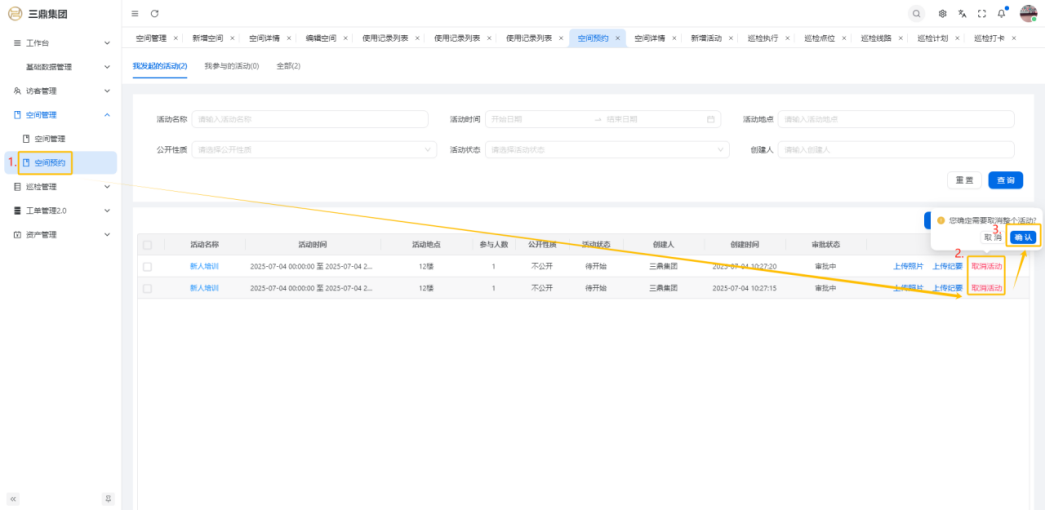Toggle fullscreen mode icon
1045x510 pixels.
click(981, 13)
